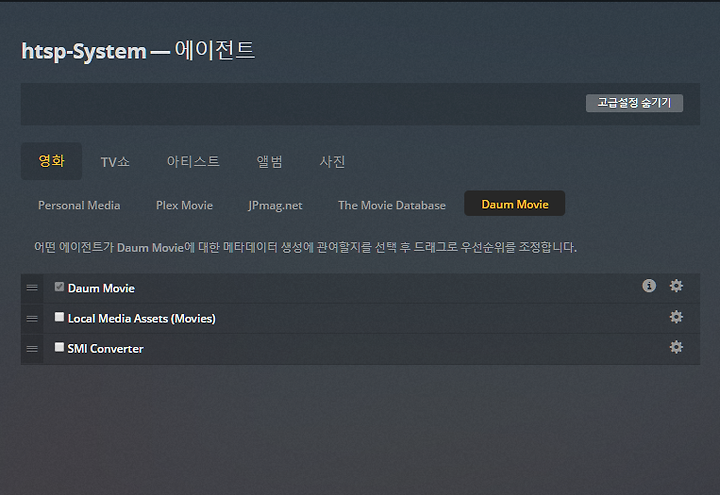This screenshot has height=495, width=720.
Task: Click the Daum Movie row label
Action: pos(101,288)
